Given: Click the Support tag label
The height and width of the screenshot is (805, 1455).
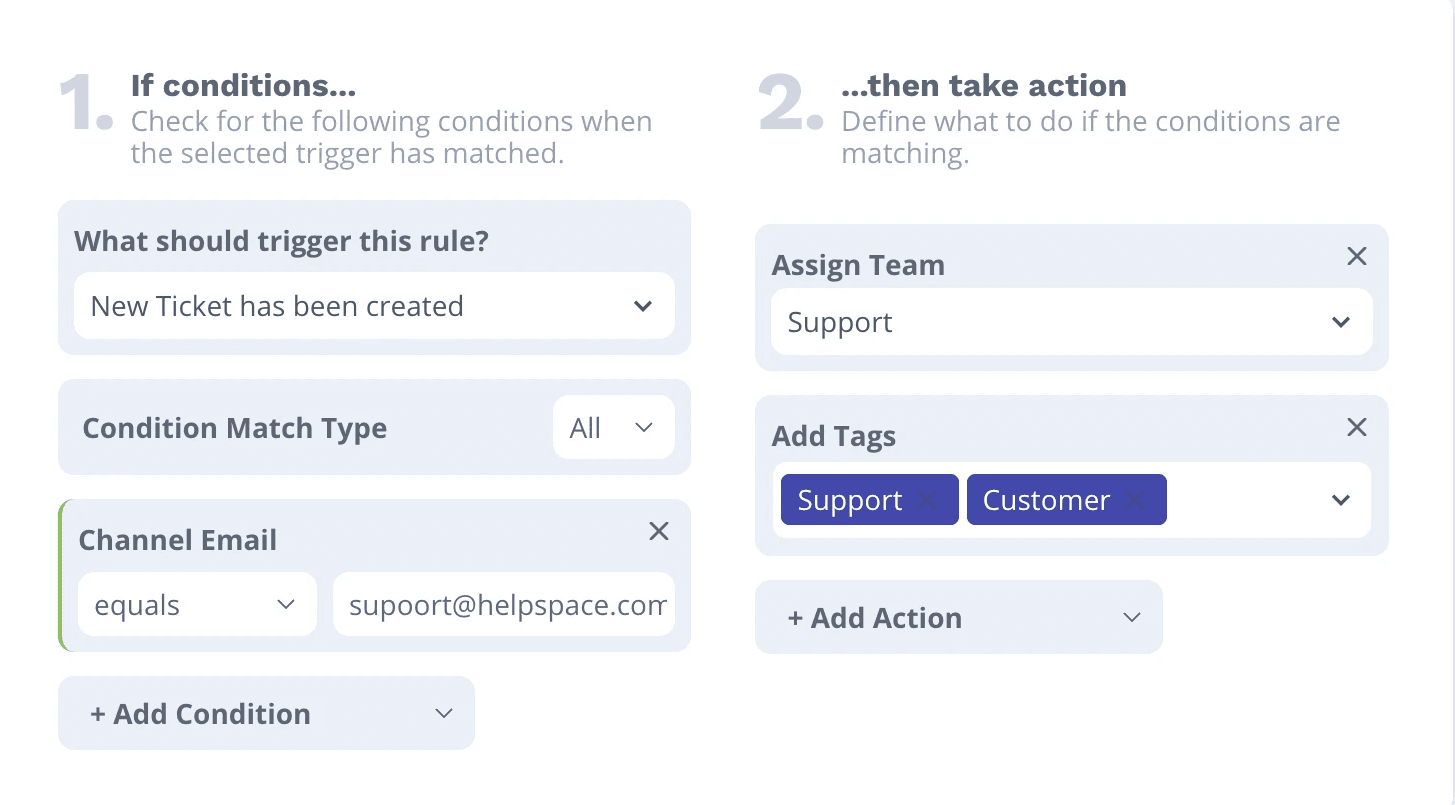Looking at the screenshot, I should click(x=850, y=500).
